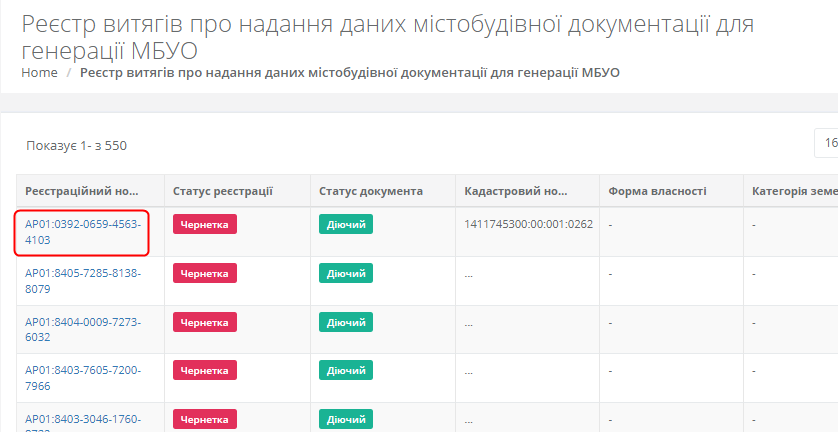Click the Home breadcrumb link
The width and height of the screenshot is (838, 432).
coord(39,72)
